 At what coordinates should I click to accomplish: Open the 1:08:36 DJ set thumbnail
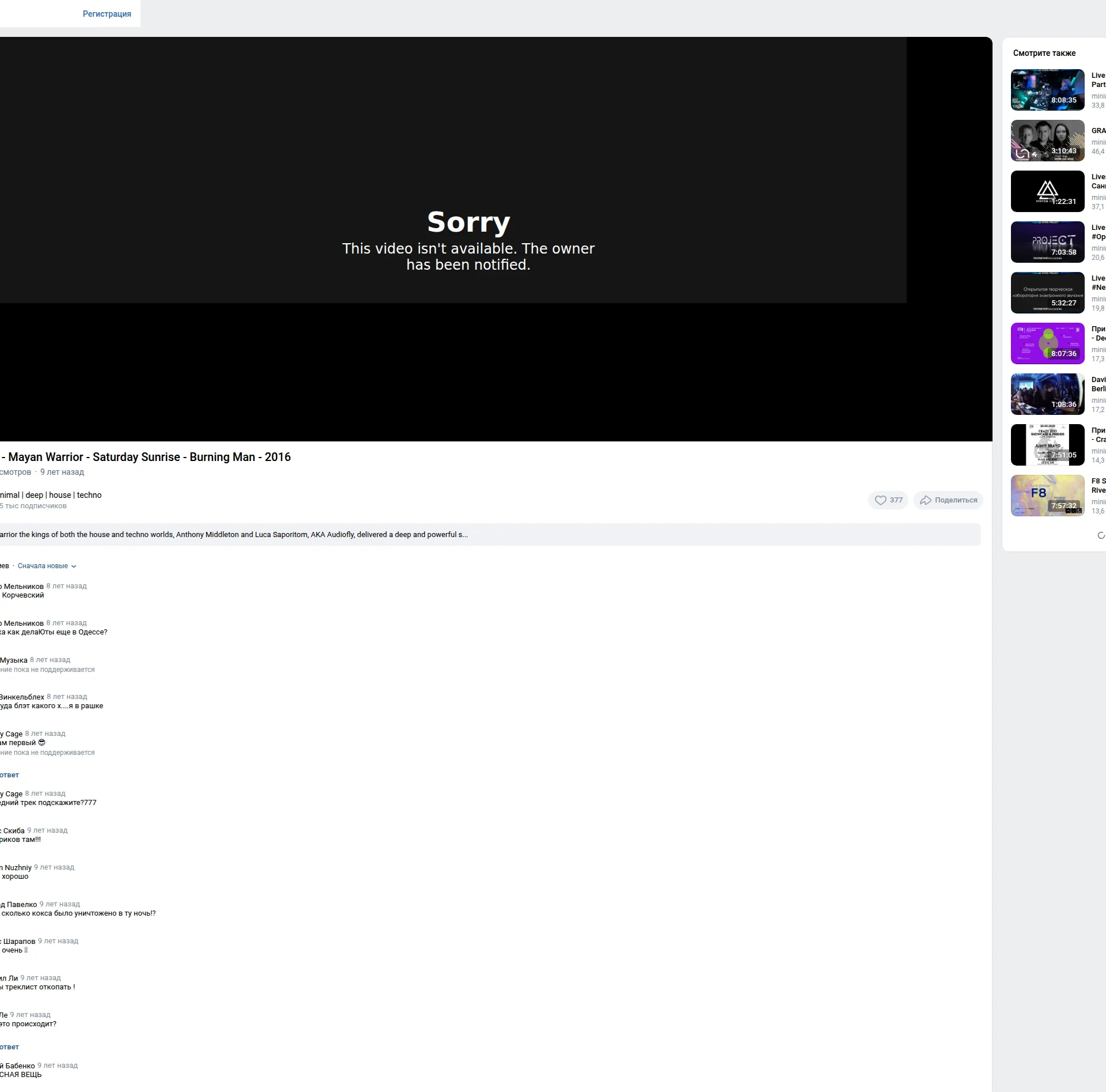coord(1048,394)
